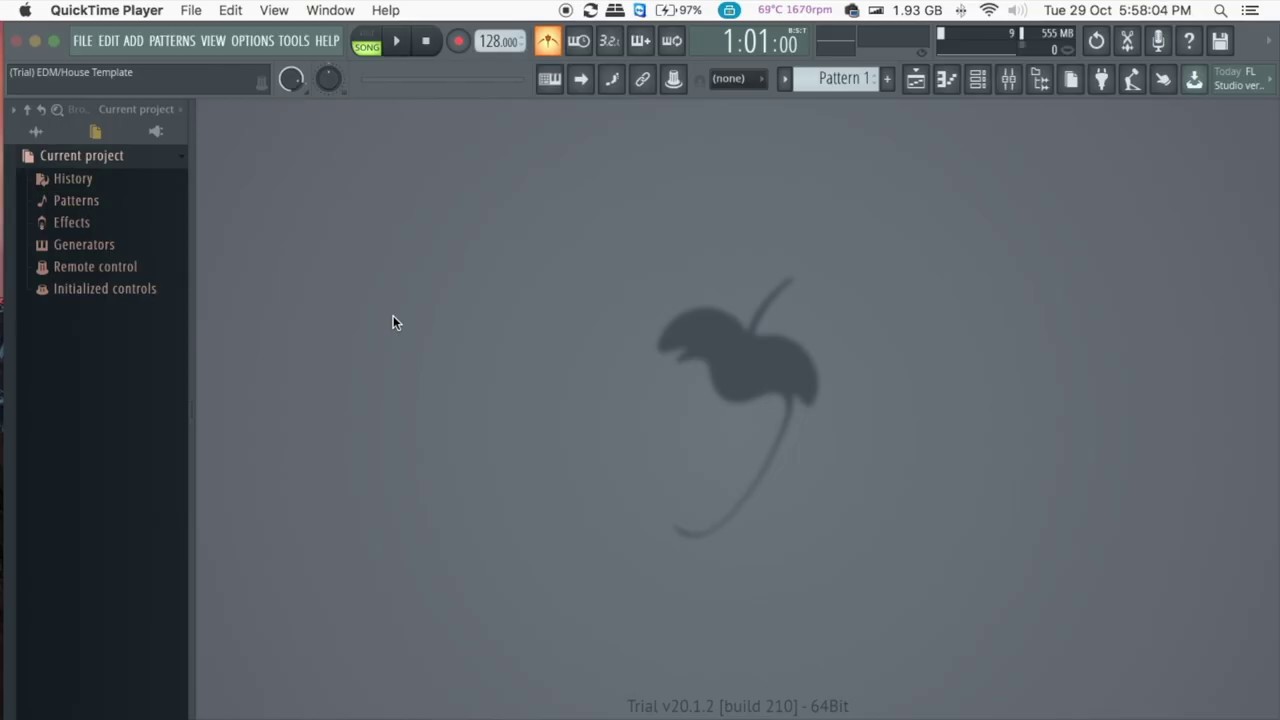Click the multilink to controllers chain icon
This screenshot has width=1280, height=720.
point(643,79)
